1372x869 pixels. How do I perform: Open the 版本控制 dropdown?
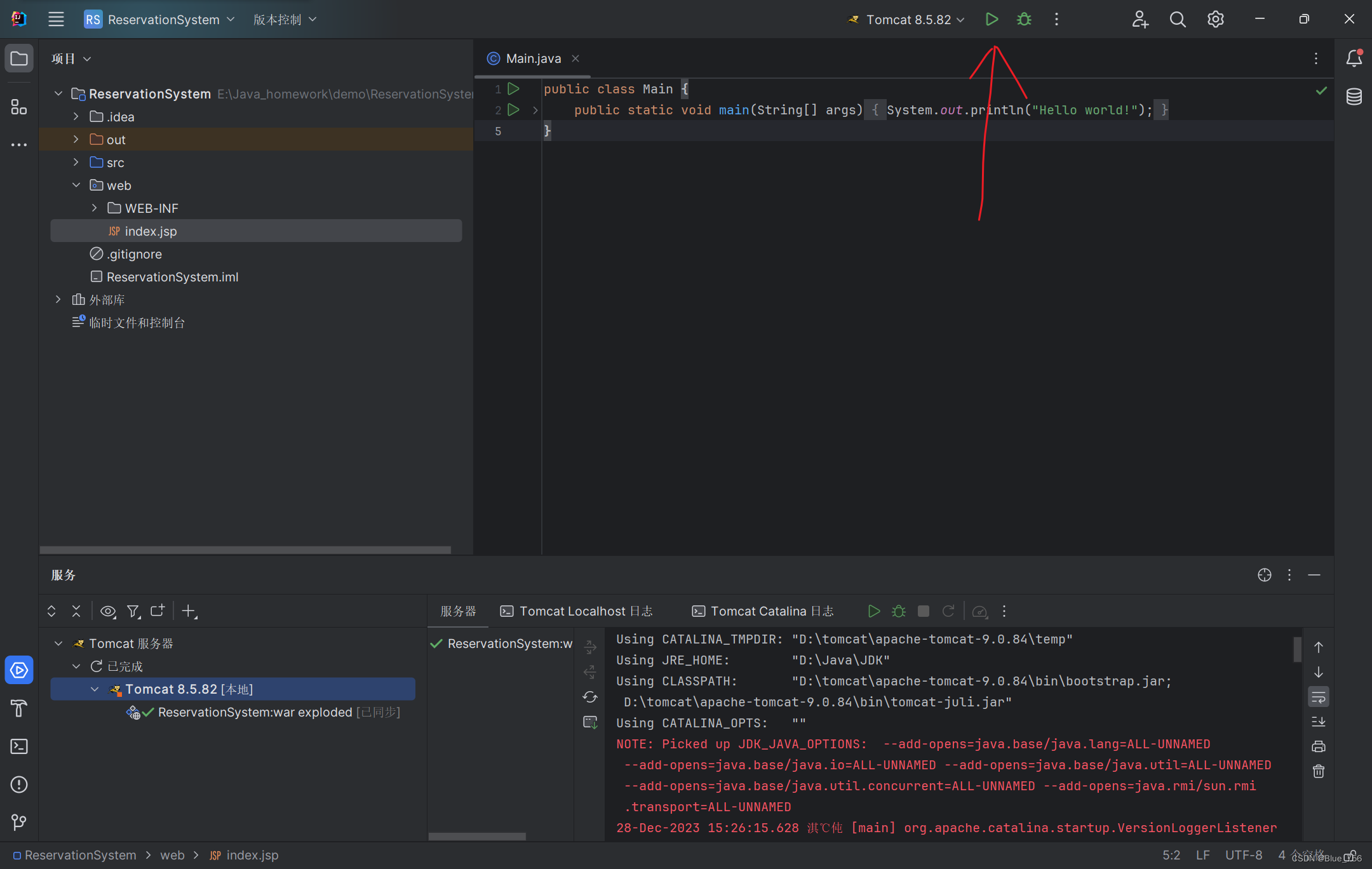tap(285, 20)
